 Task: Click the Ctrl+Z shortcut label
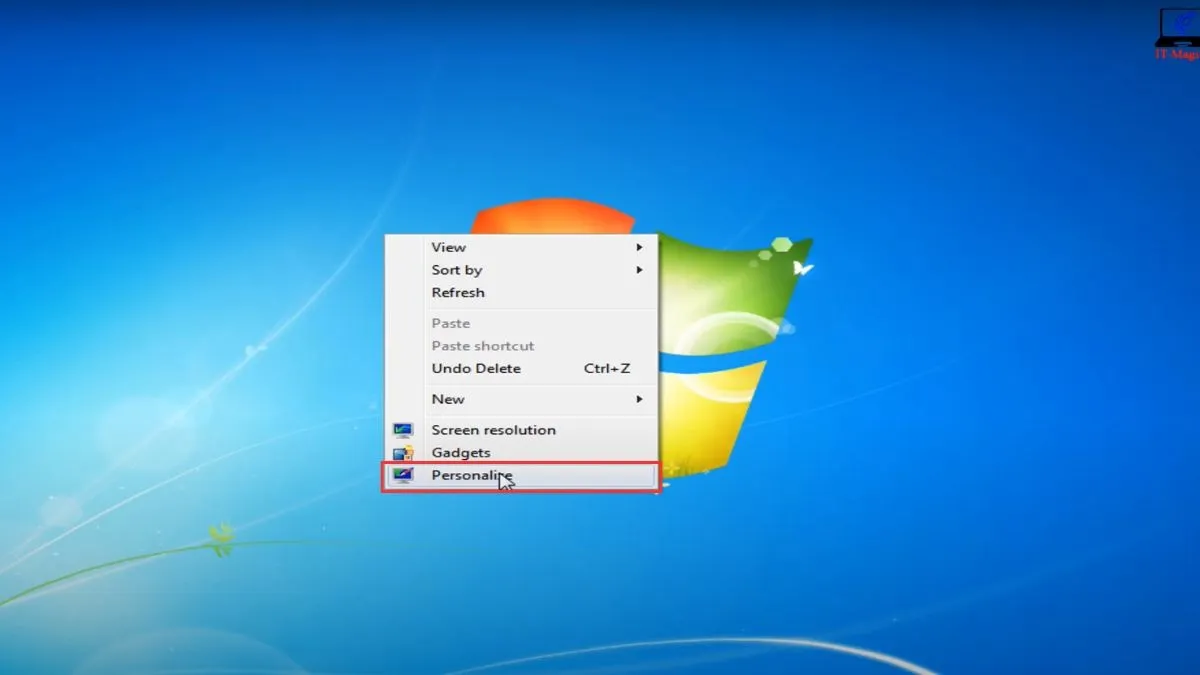[607, 369]
